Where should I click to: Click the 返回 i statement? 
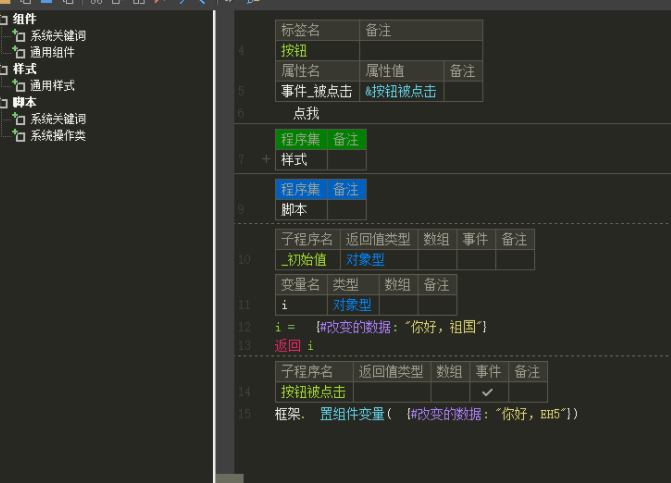294,346
